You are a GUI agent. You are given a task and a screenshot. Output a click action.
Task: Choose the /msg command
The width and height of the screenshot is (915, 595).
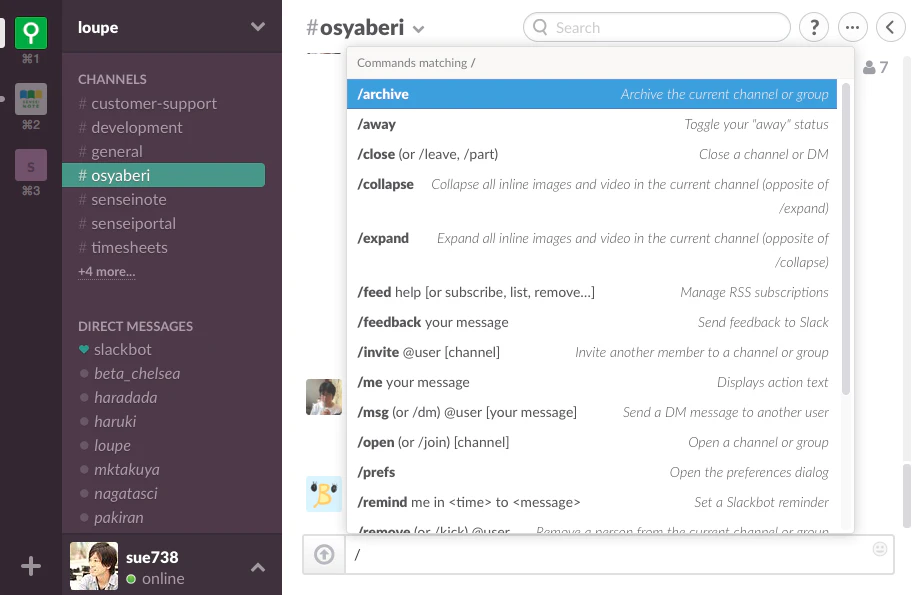592,412
